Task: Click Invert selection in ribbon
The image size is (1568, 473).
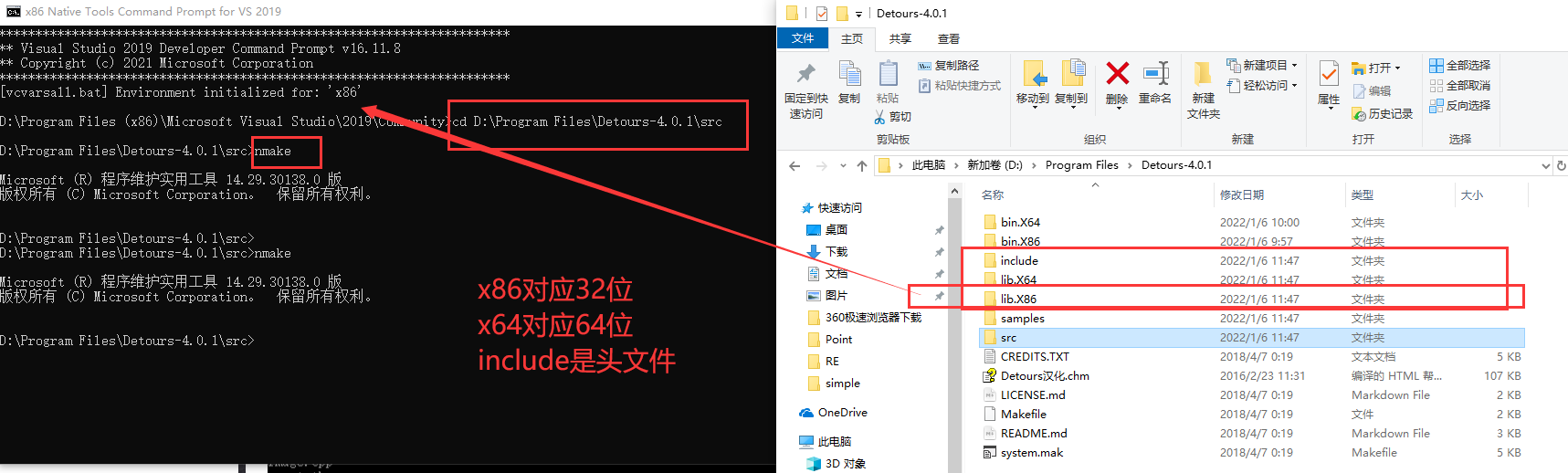Action: (x=1460, y=106)
